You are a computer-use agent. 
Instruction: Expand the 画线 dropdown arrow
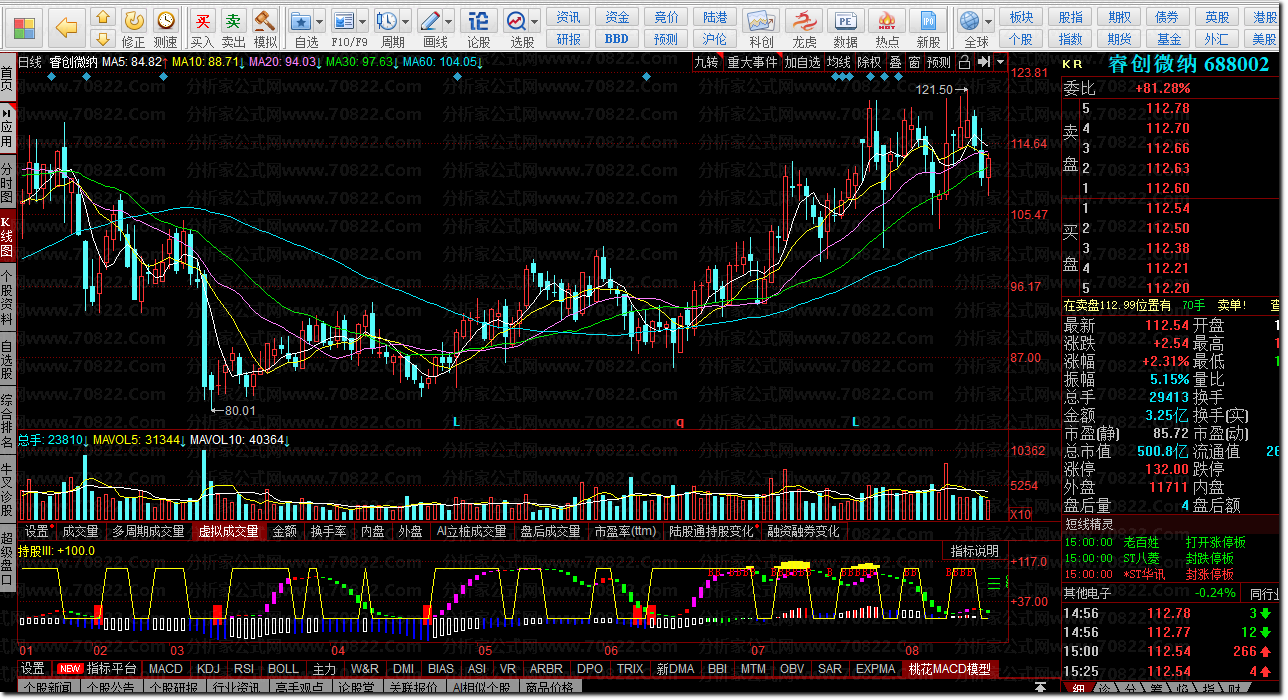[x=449, y=21]
